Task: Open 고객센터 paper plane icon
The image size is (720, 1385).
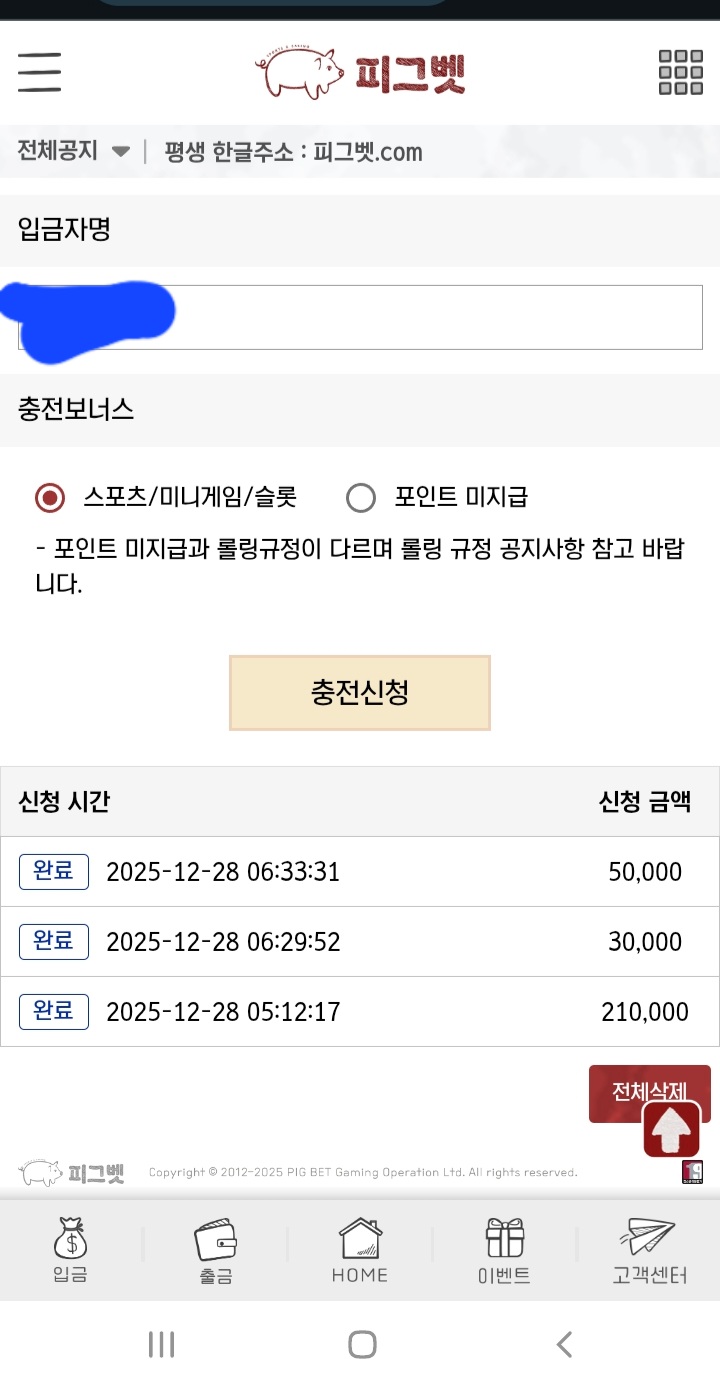Action: (650, 1240)
